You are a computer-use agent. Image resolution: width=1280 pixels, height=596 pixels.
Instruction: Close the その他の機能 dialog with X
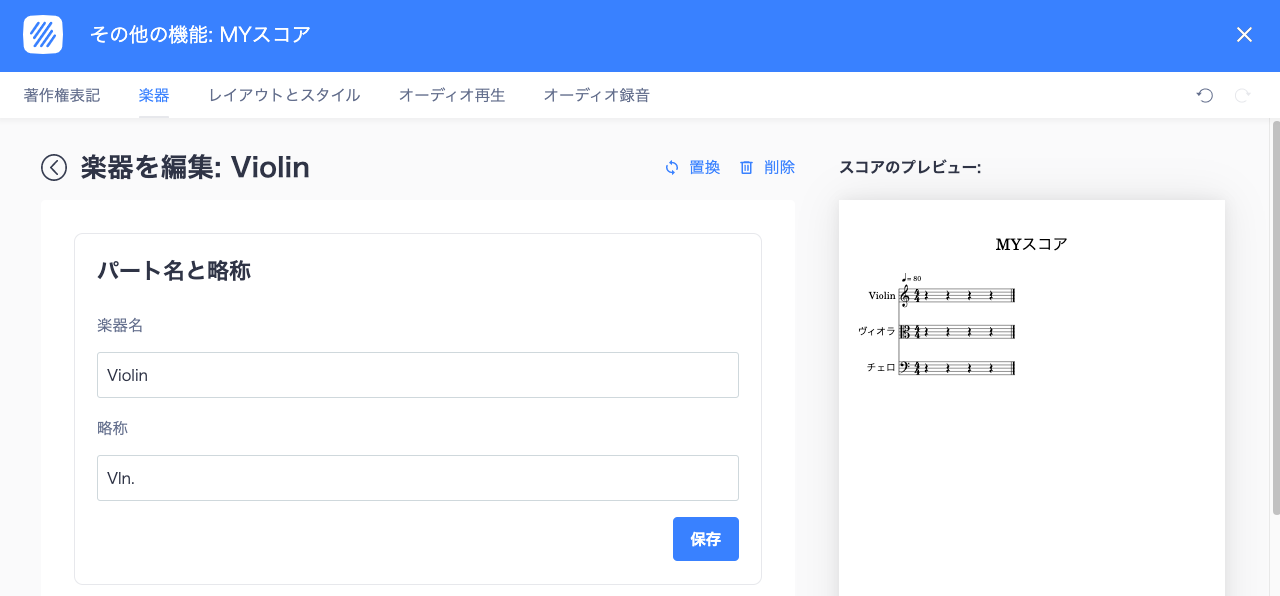[1244, 34]
